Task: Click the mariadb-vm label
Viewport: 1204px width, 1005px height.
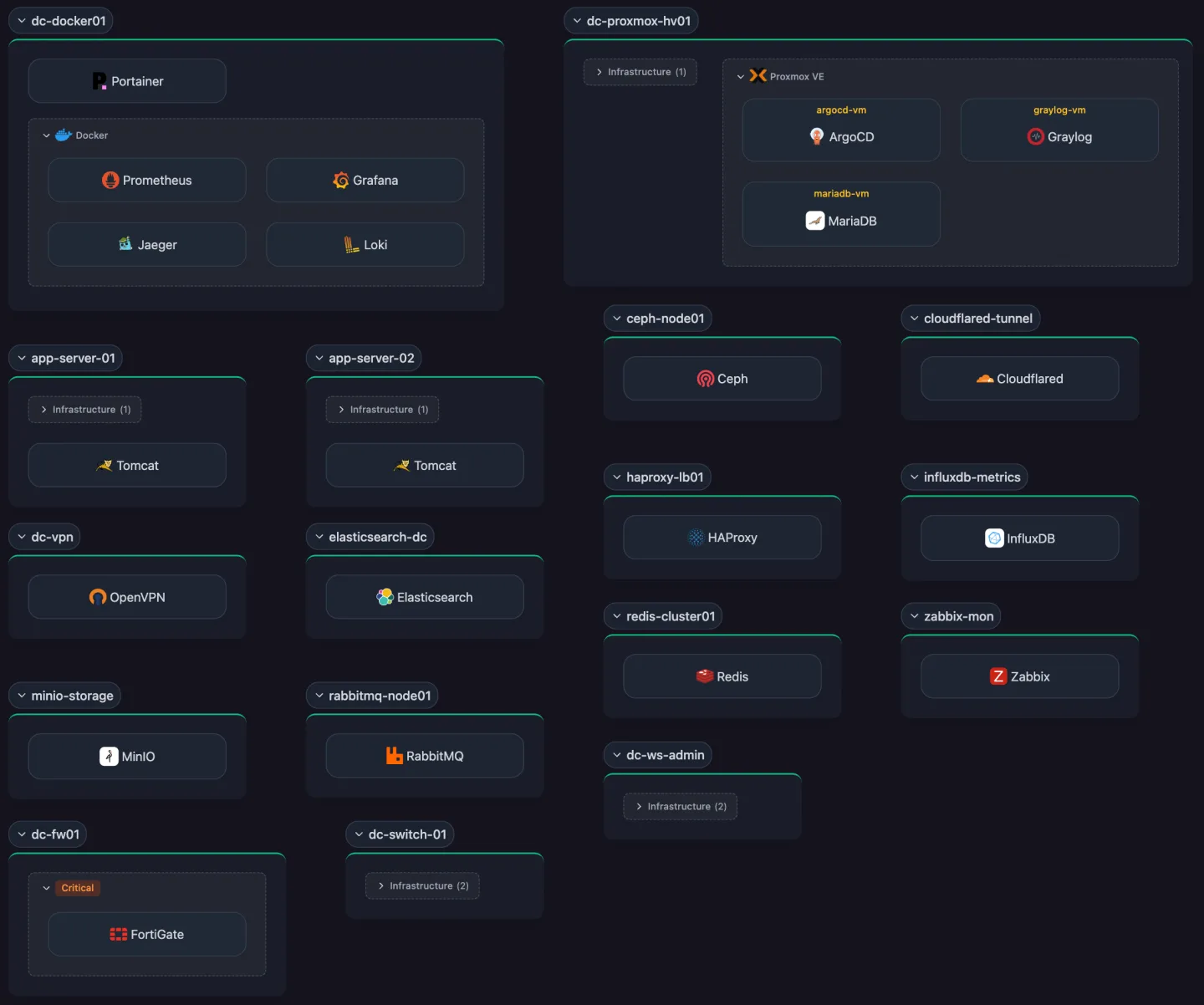Action: point(841,193)
